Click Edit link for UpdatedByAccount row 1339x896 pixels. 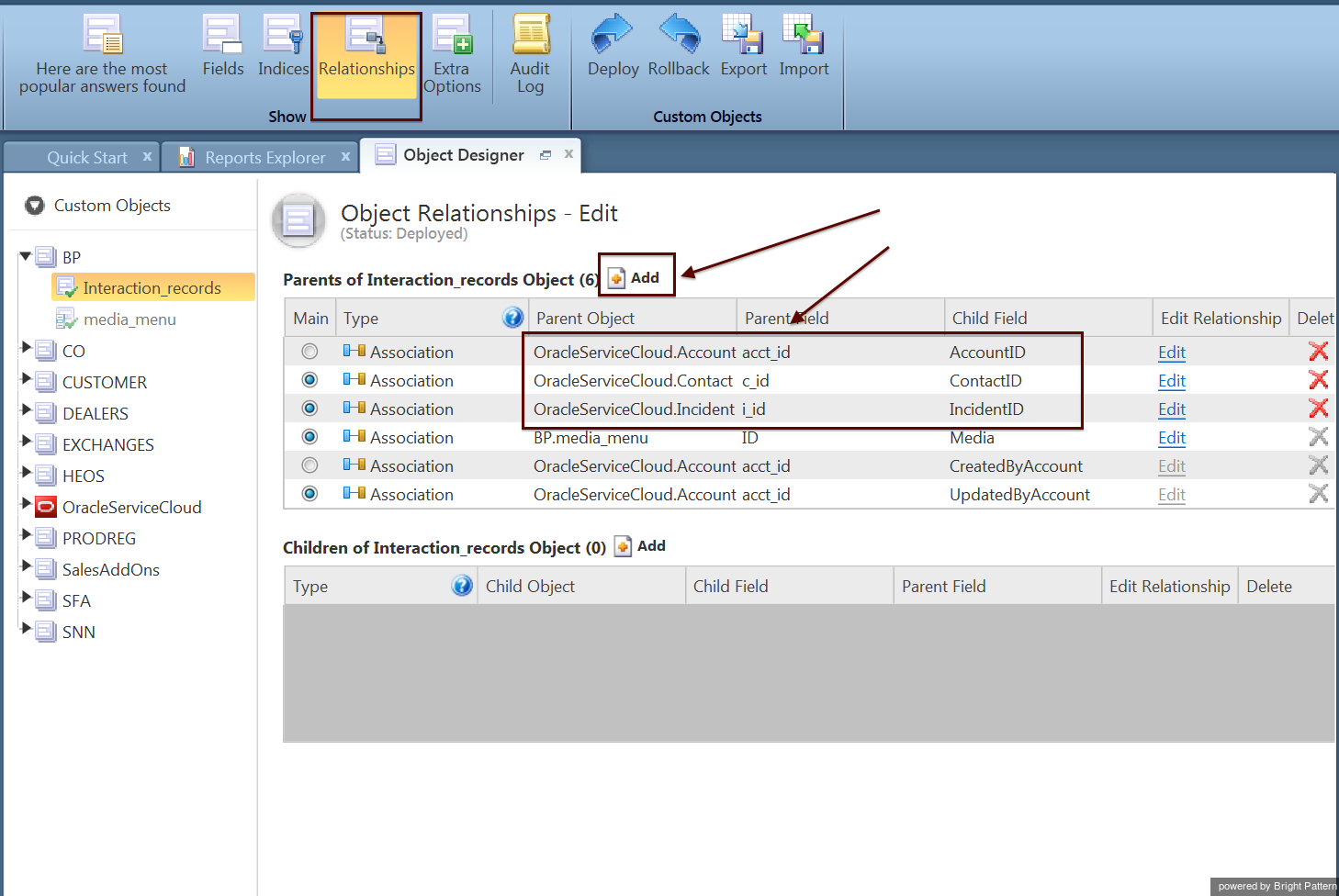[1172, 495]
